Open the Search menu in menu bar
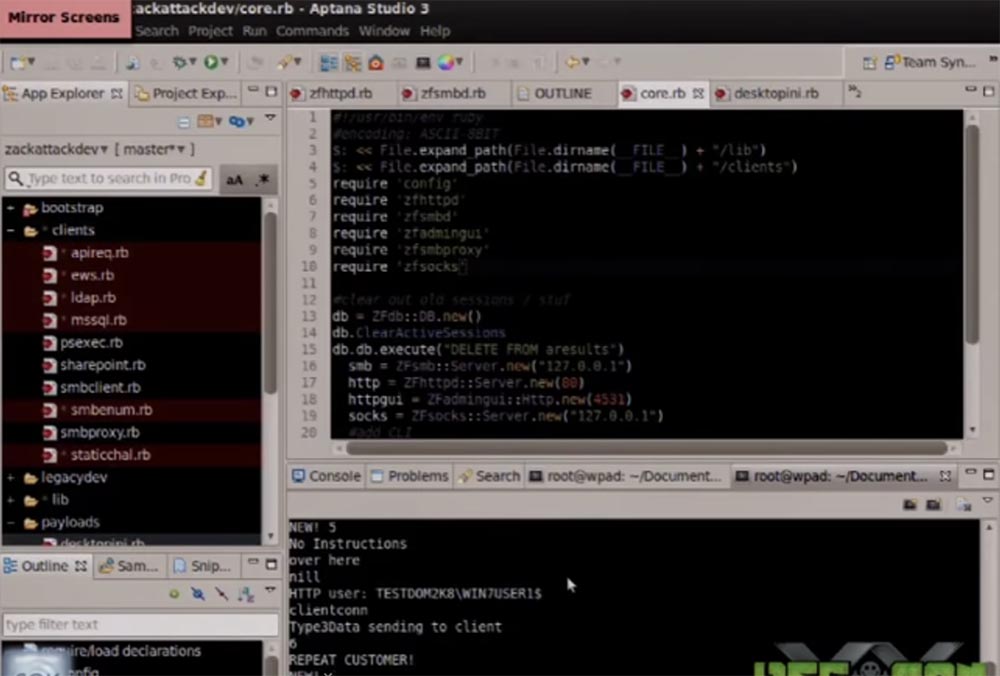 click(x=157, y=31)
